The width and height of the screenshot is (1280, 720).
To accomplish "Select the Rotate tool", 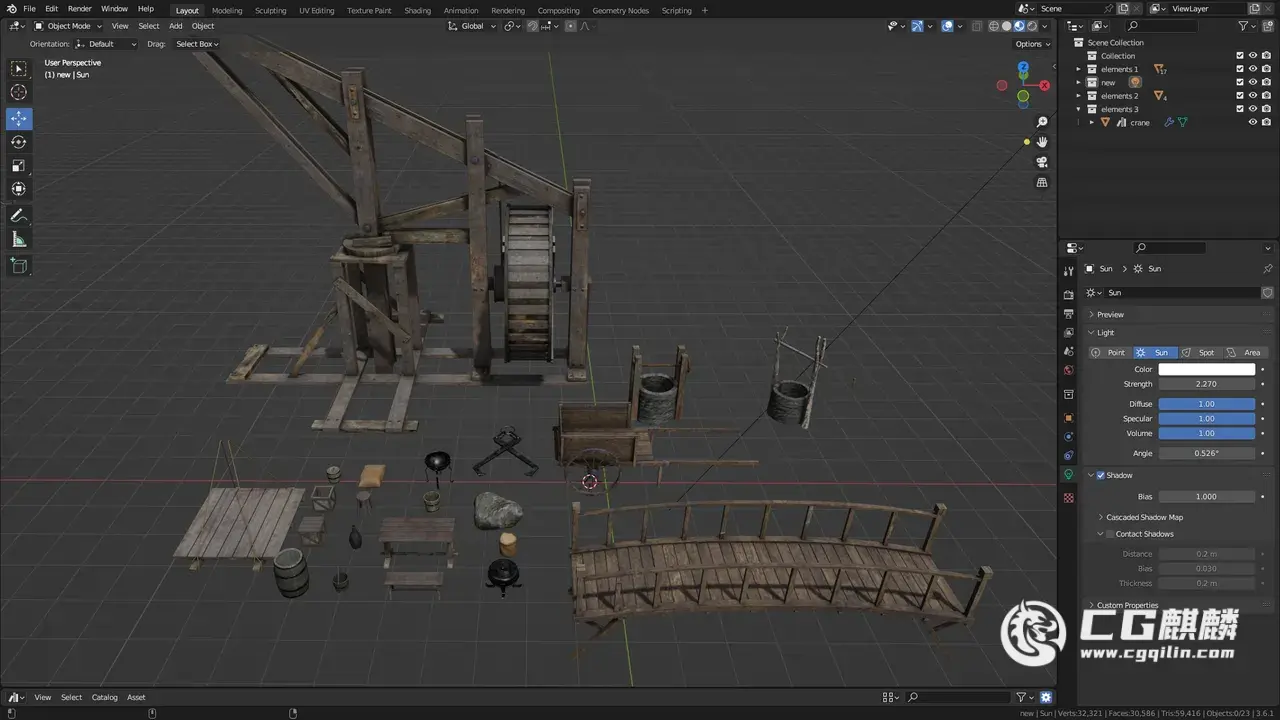I will click(x=19, y=142).
